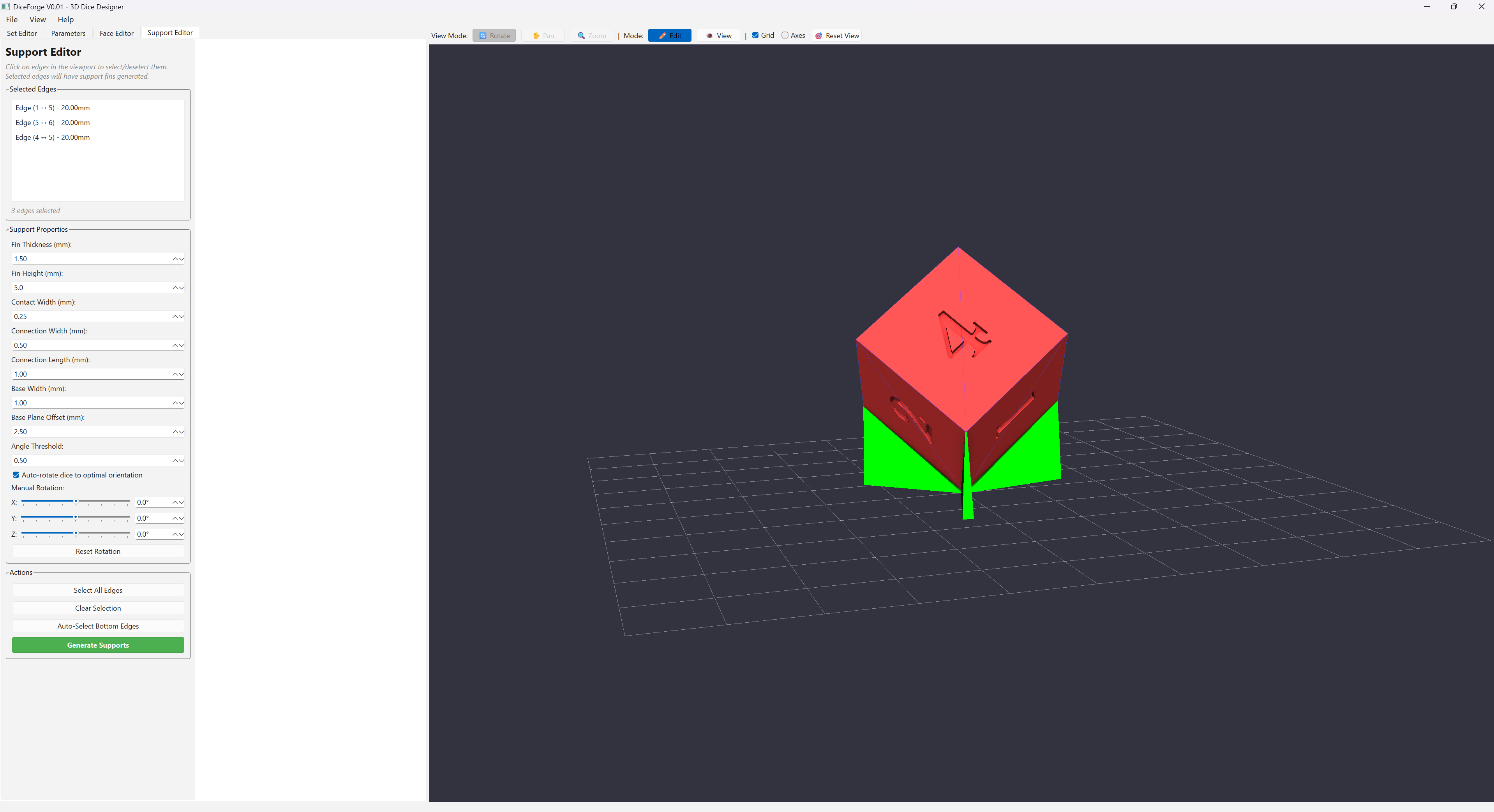The width and height of the screenshot is (1494, 812).
Task: Click the Y manual rotation slider
Action: (x=76, y=517)
